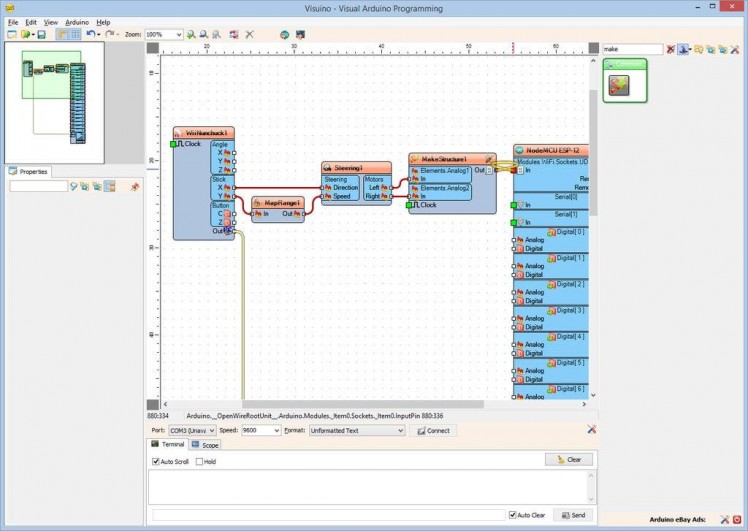This screenshot has width=748, height=531.
Task: Click the red stop icon beside Arduino eBay Ads
Action: [x=738, y=520]
